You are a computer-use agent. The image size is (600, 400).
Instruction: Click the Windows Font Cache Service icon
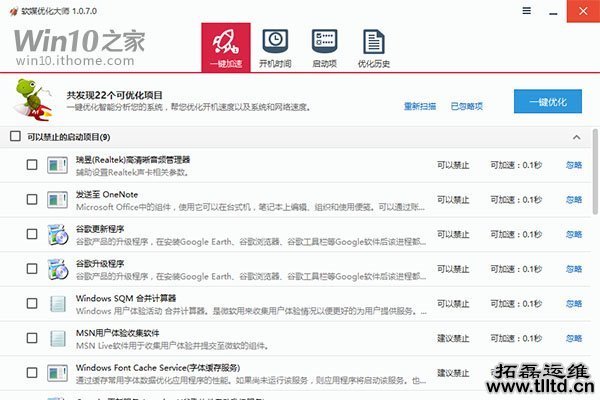(57, 373)
